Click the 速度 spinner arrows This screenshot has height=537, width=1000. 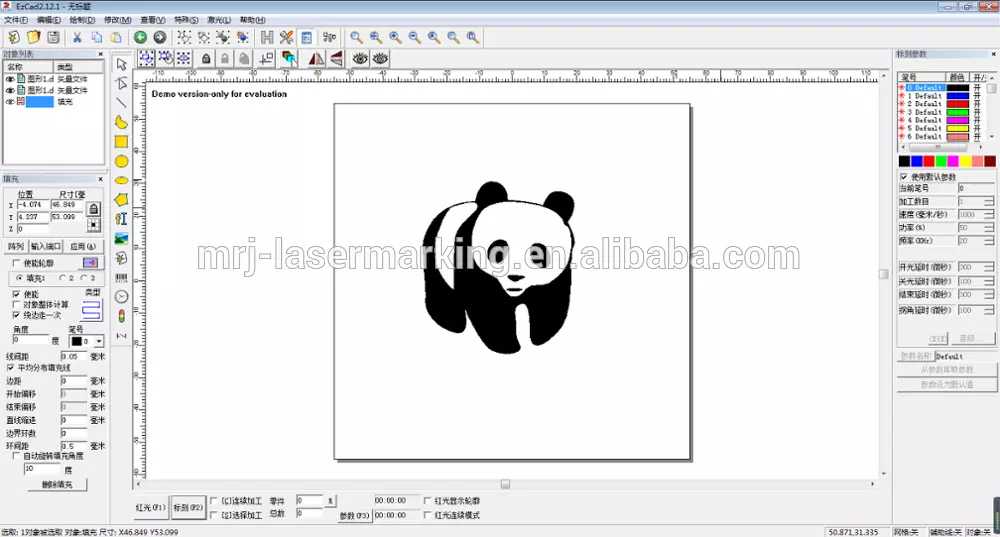(x=988, y=215)
